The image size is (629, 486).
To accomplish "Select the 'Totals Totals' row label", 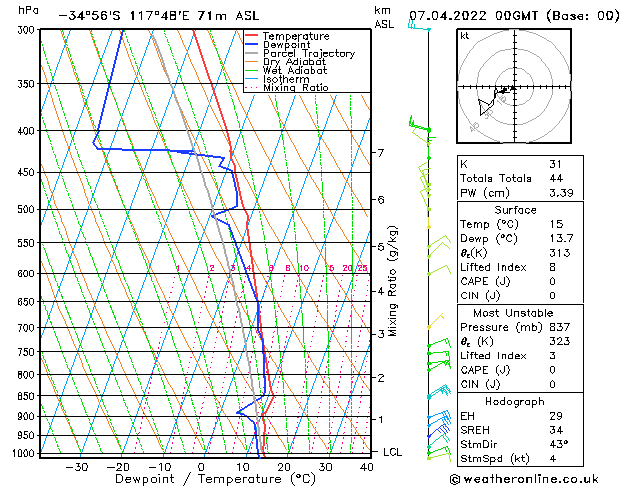I will point(496,178).
